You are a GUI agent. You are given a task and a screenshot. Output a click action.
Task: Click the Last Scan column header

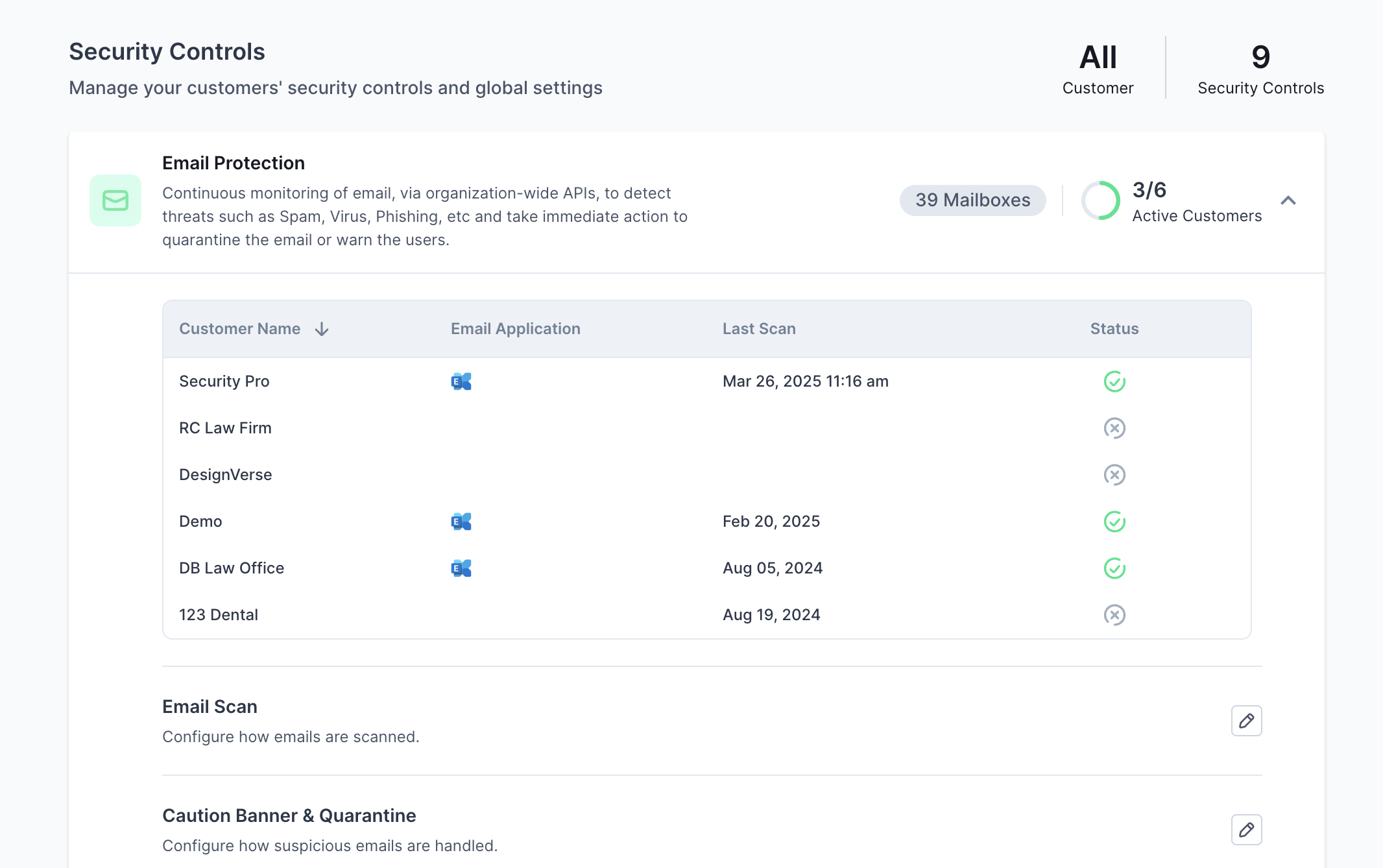pos(759,329)
